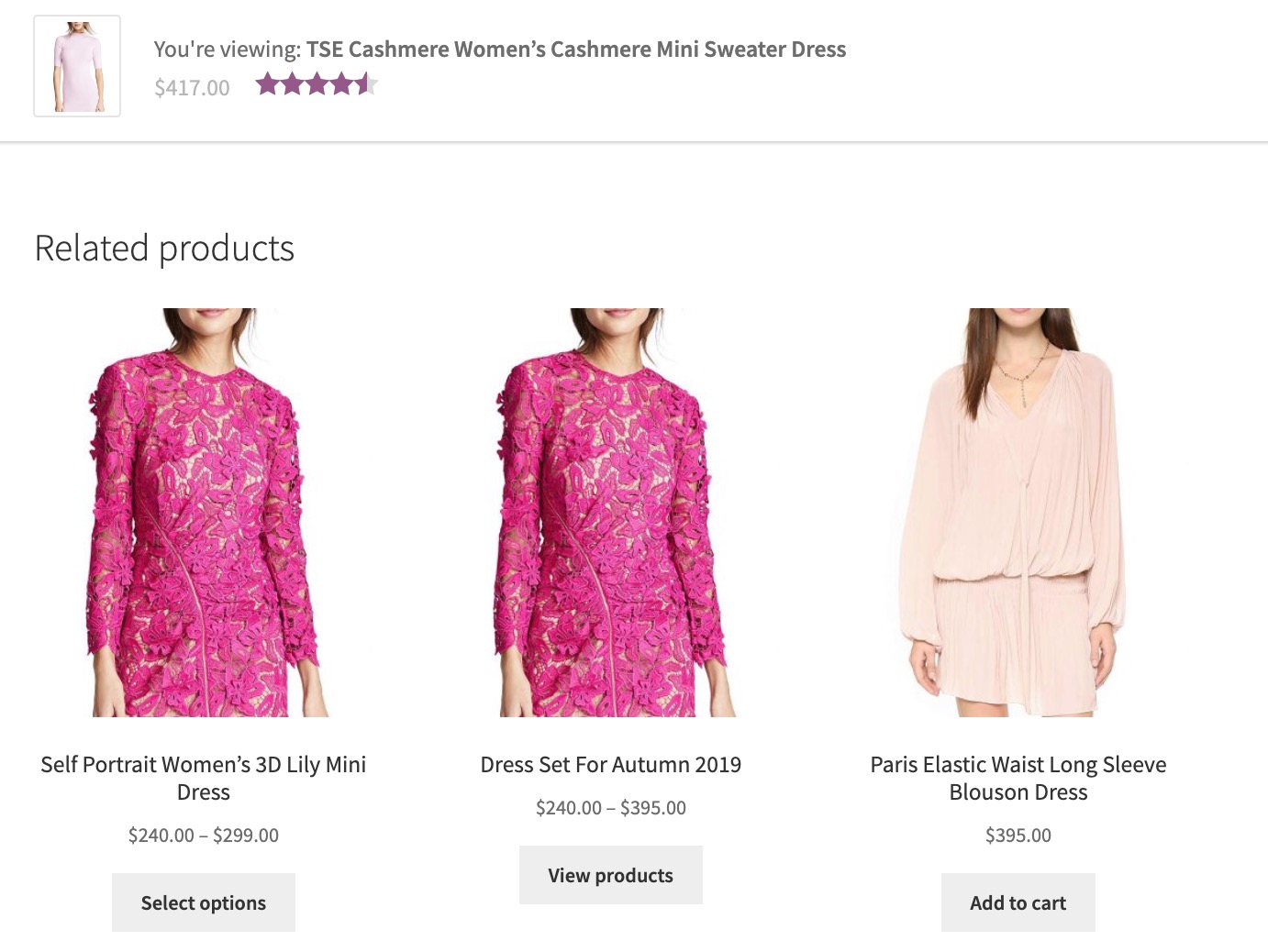Open Self Portrait Women's 3D Lily Mini Dress link
The height and width of the screenshot is (952, 1268).
[x=204, y=778]
